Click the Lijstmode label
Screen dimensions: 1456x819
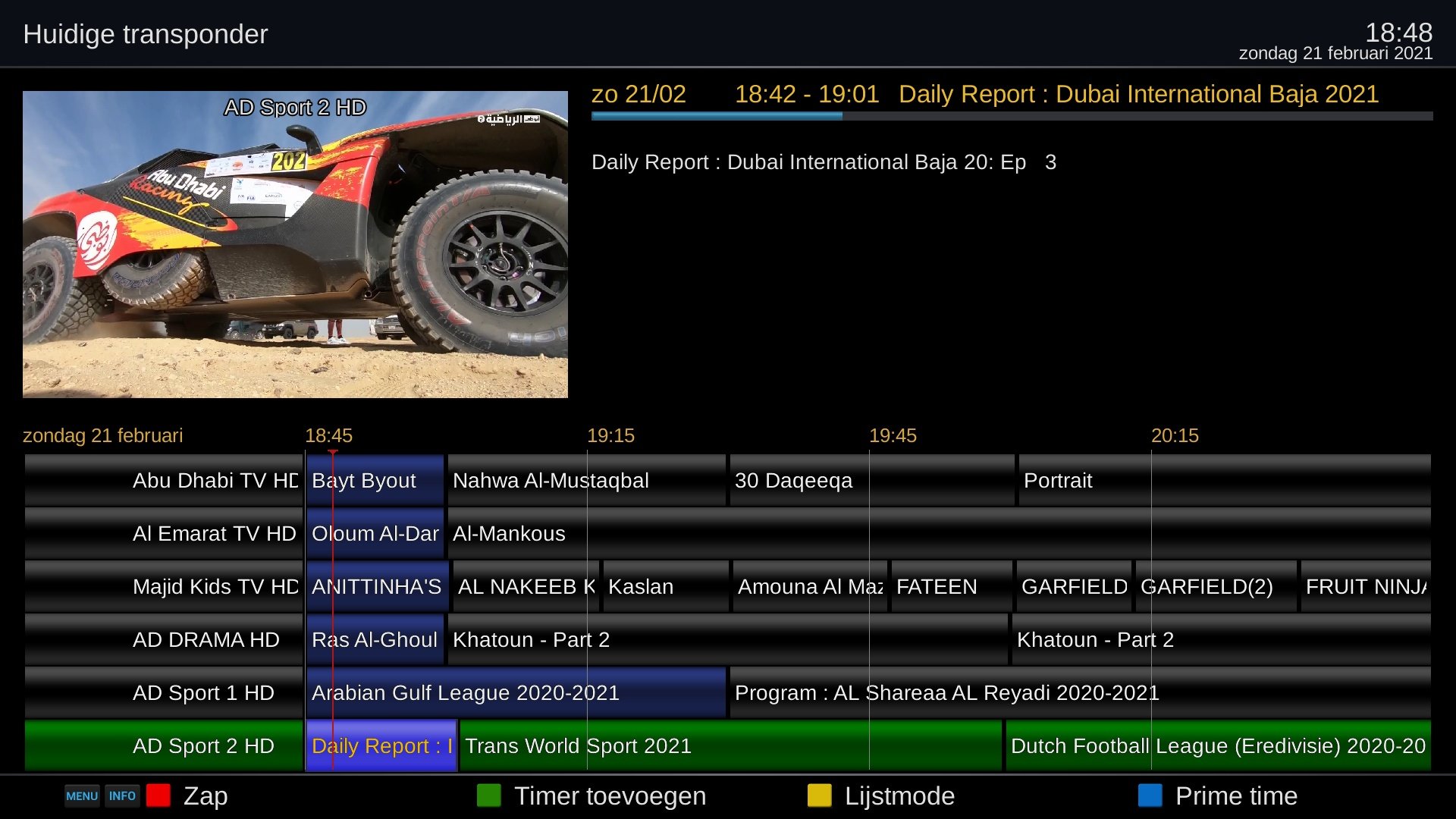pyautogui.click(x=900, y=796)
